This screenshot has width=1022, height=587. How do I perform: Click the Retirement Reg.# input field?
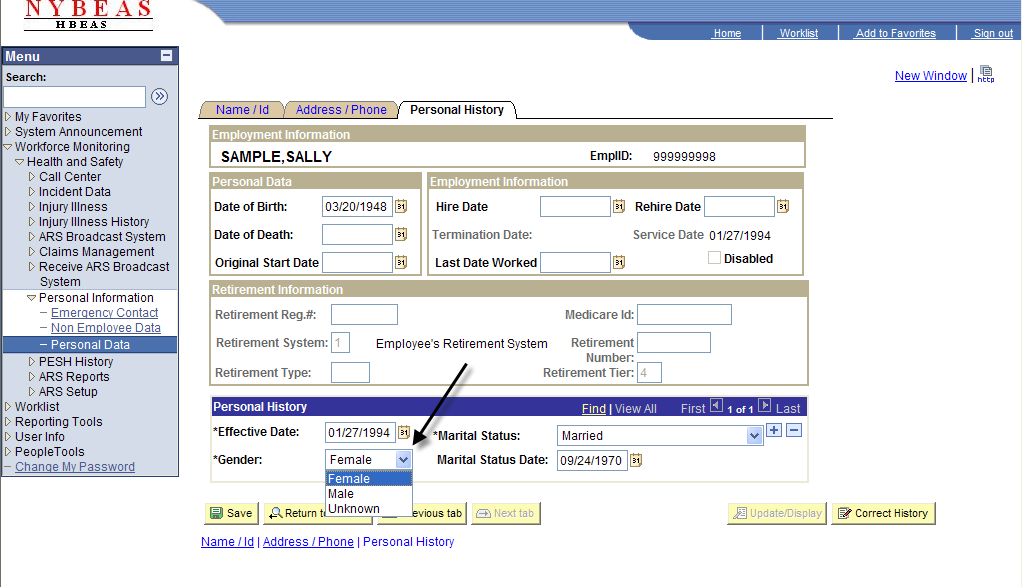pyautogui.click(x=364, y=315)
